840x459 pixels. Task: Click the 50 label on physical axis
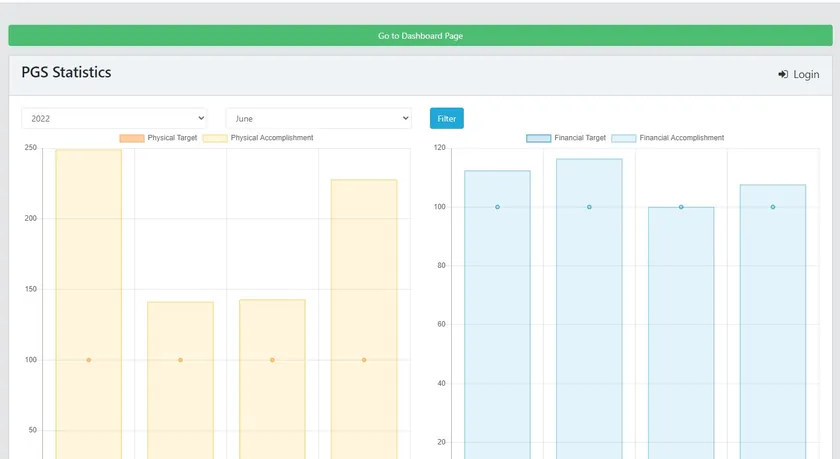click(33, 430)
